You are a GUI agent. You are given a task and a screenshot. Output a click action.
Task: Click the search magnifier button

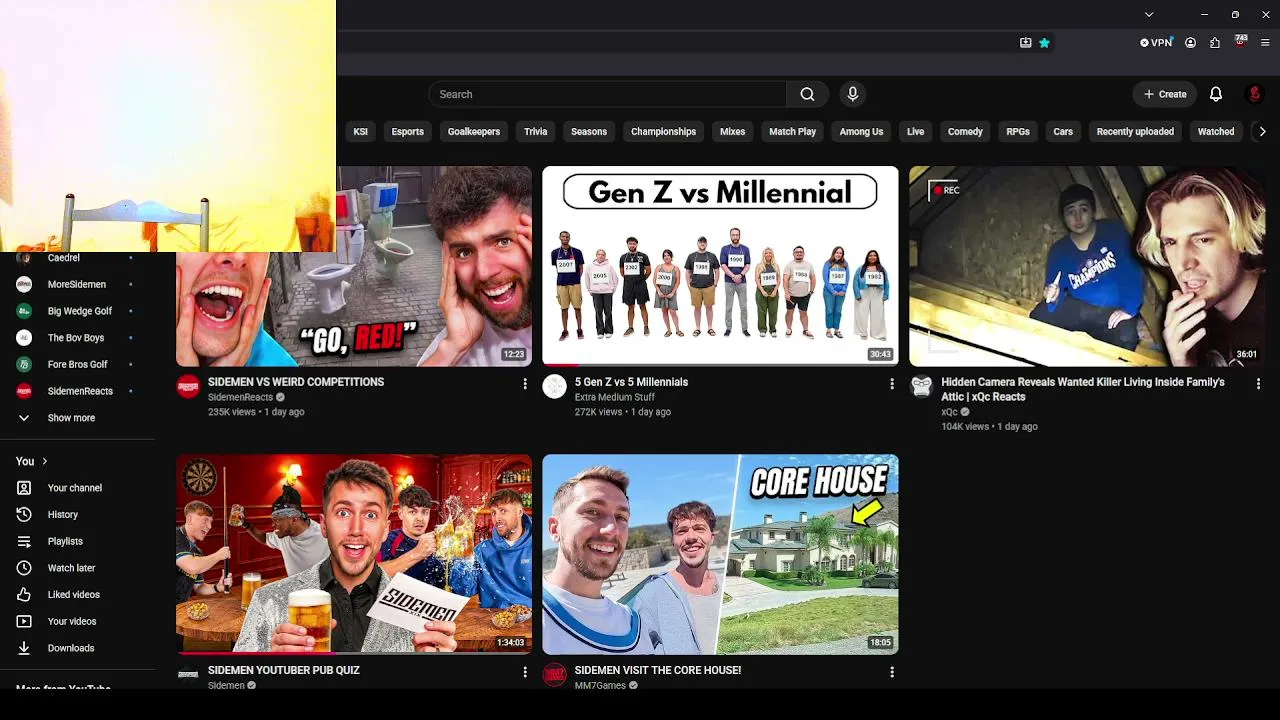tap(807, 94)
